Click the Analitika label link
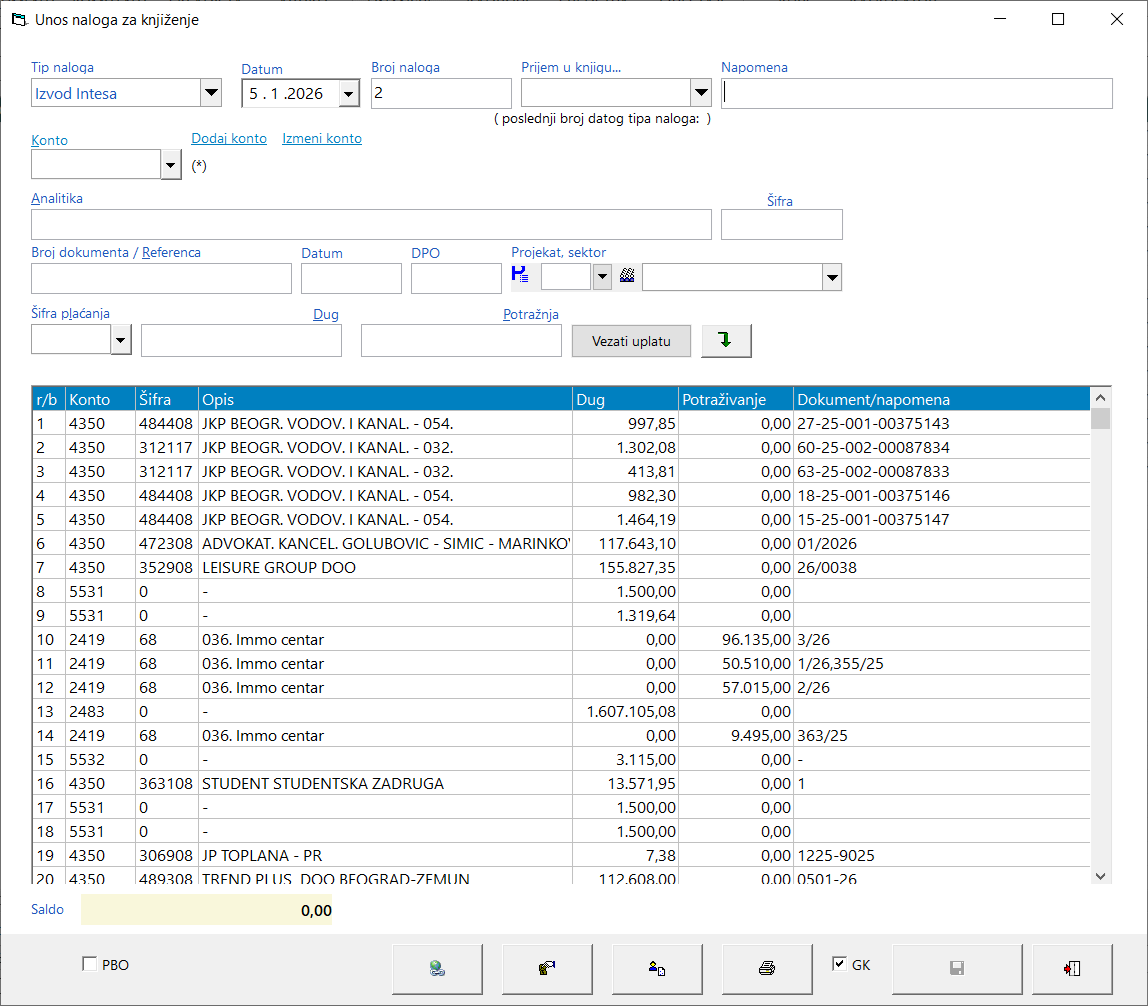 pos(56,198)
